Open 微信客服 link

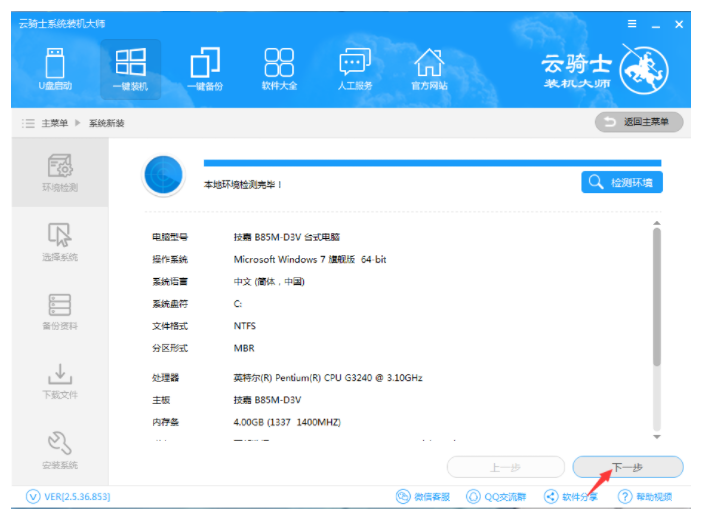(423, 497)
